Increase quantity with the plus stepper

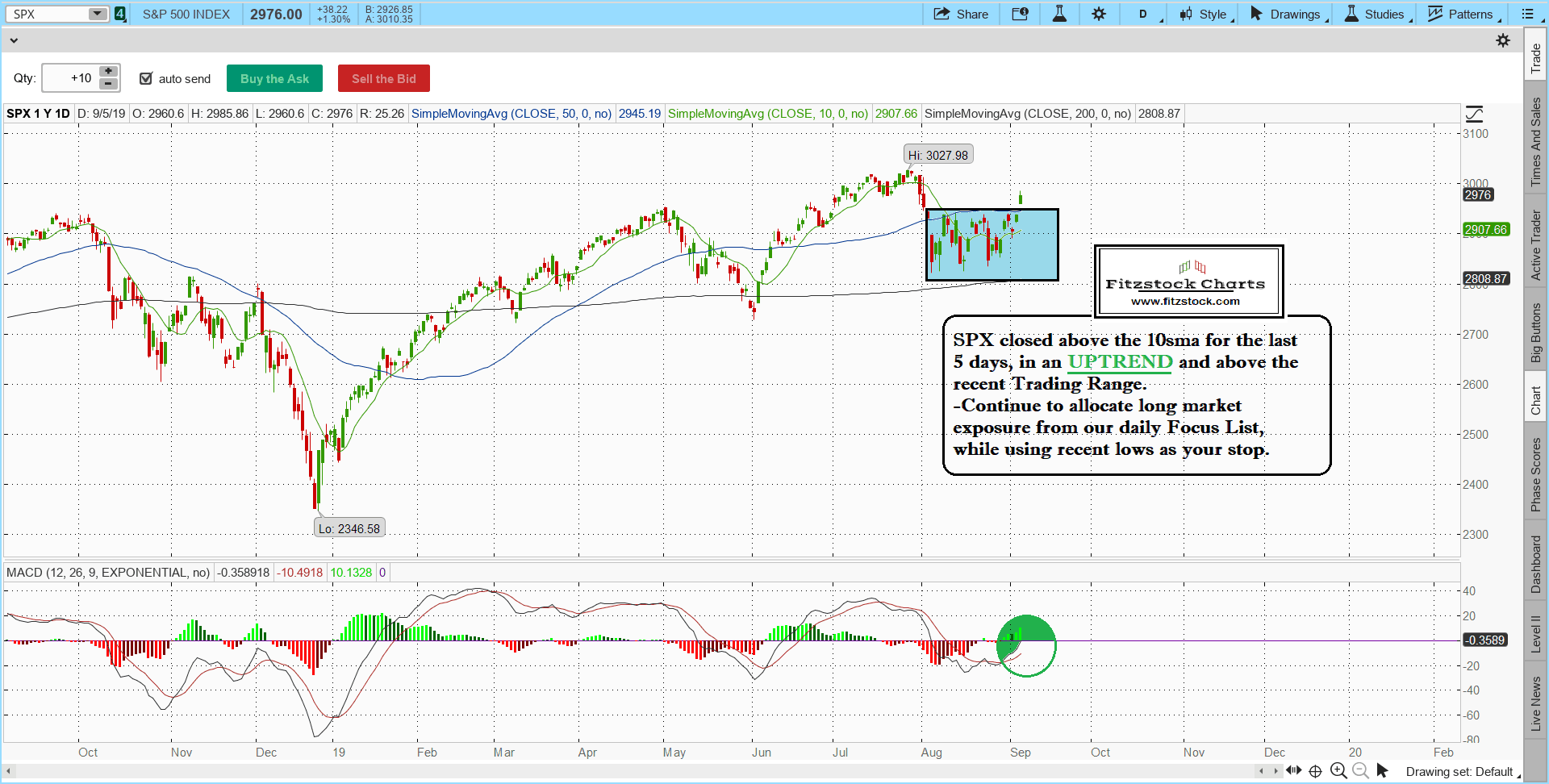tap(108, 72)
